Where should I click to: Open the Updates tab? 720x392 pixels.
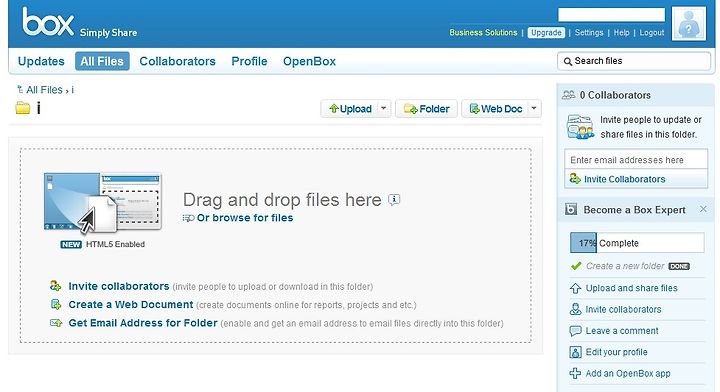(41, 61)
